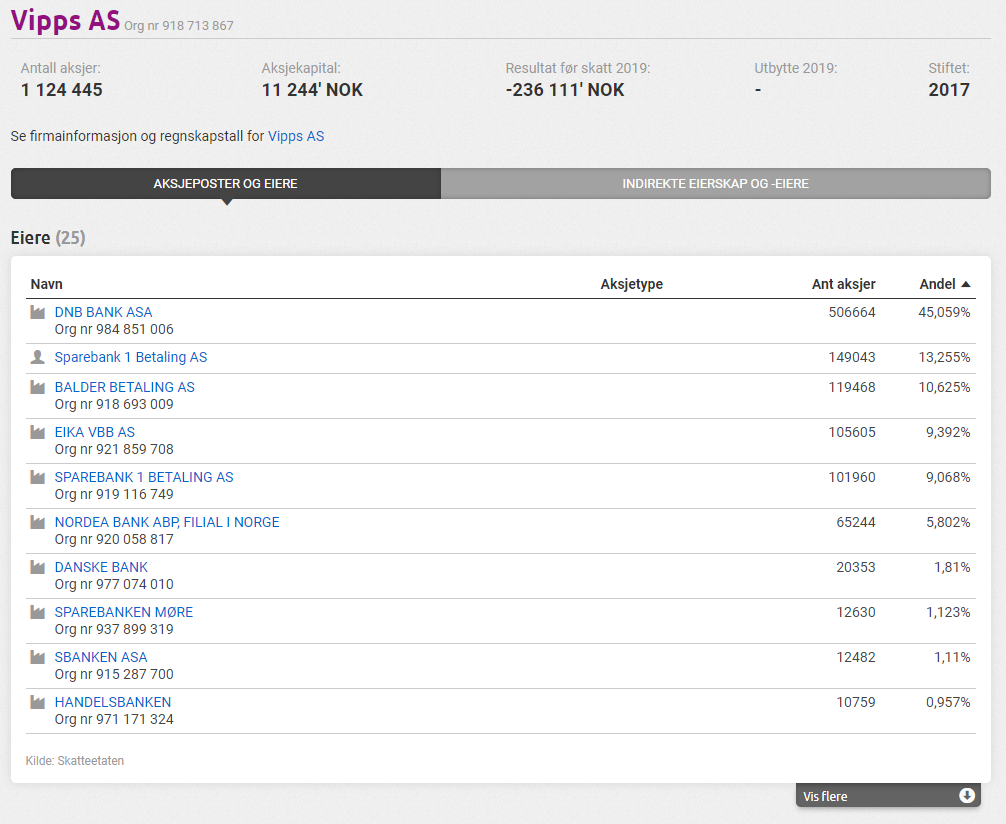Screen dimensions: 1006x824
Task: Select percentage 10,625%
Action: click(x=944, y=388)
